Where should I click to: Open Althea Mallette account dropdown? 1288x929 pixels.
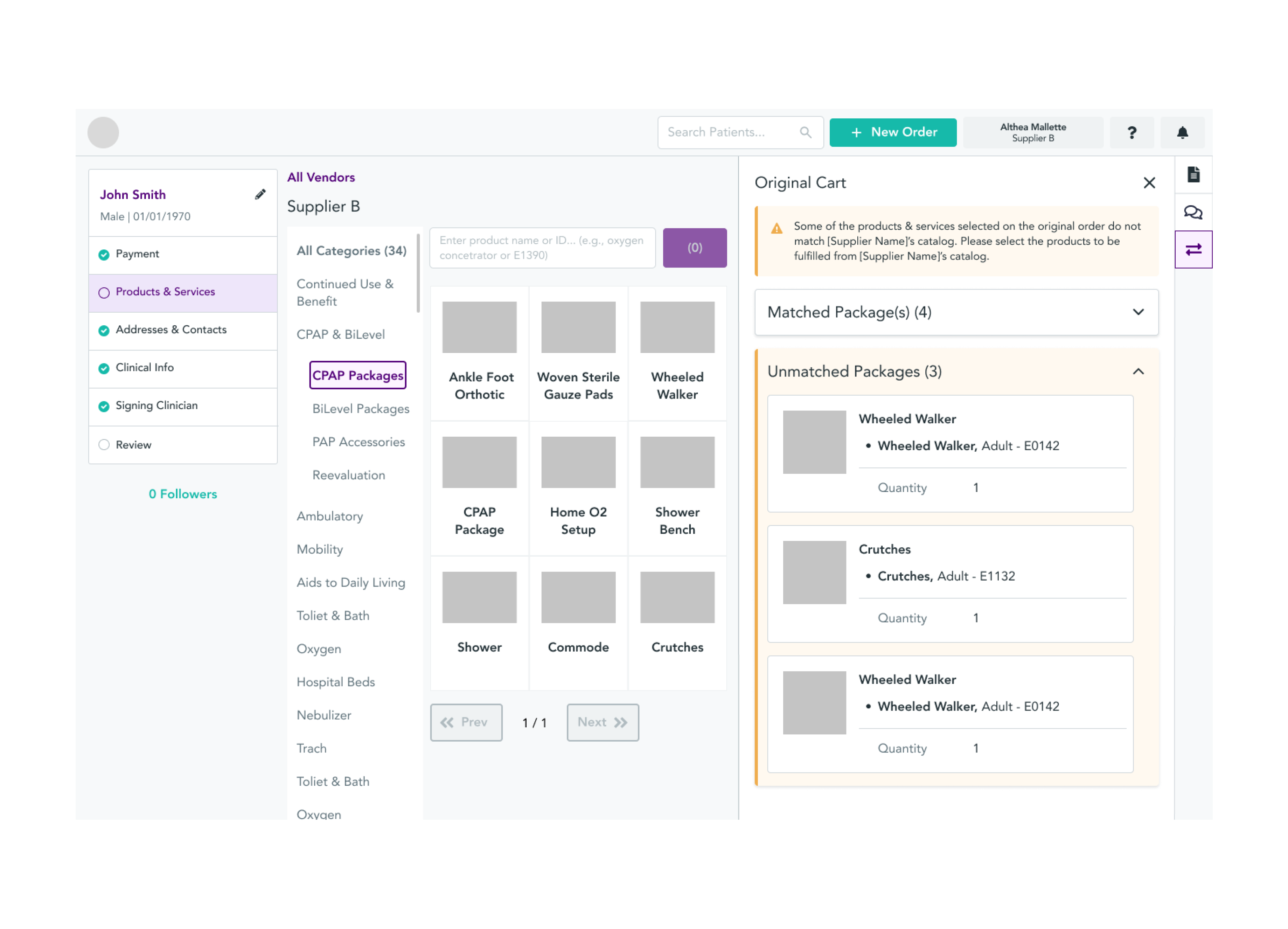[1033, 132]
